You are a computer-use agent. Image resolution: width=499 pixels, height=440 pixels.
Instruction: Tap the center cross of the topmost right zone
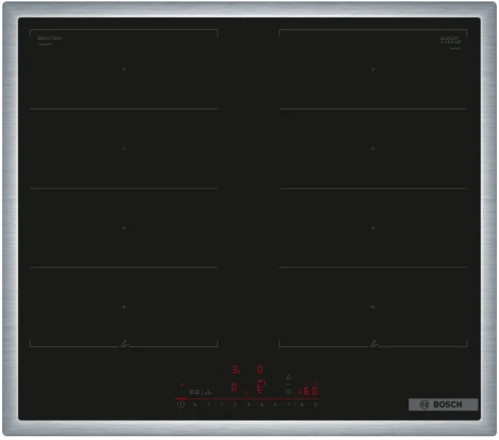373,69
